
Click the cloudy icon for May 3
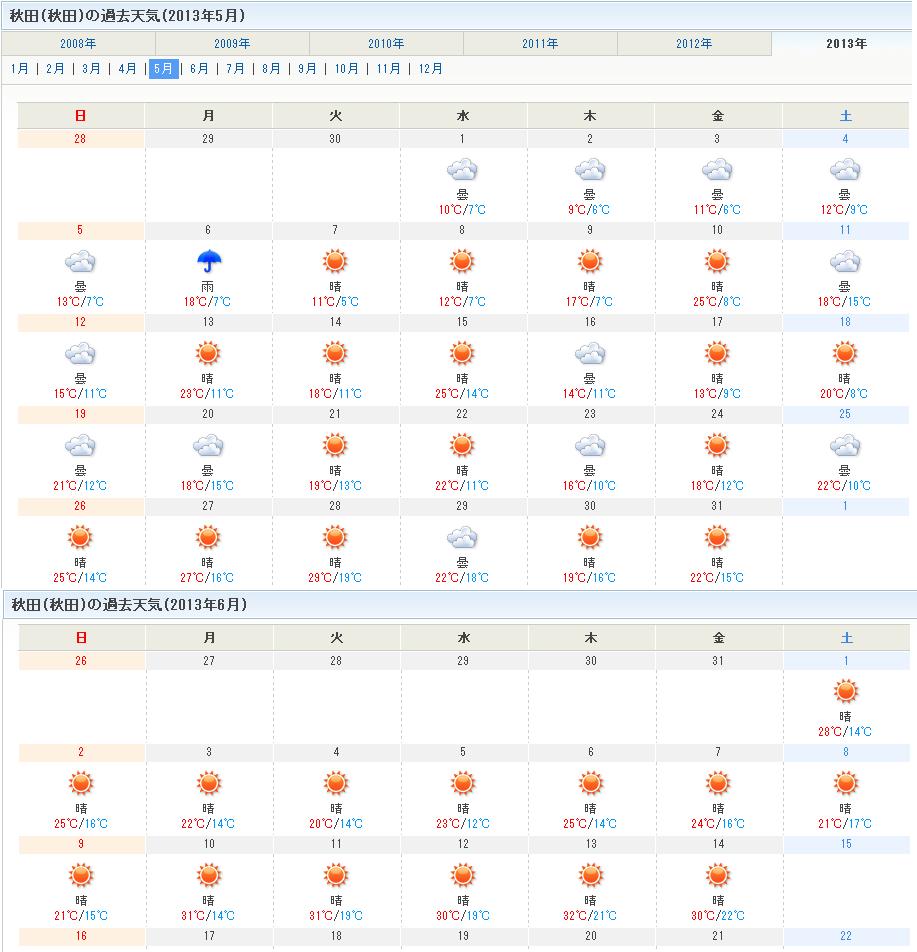tap(717, 170)
